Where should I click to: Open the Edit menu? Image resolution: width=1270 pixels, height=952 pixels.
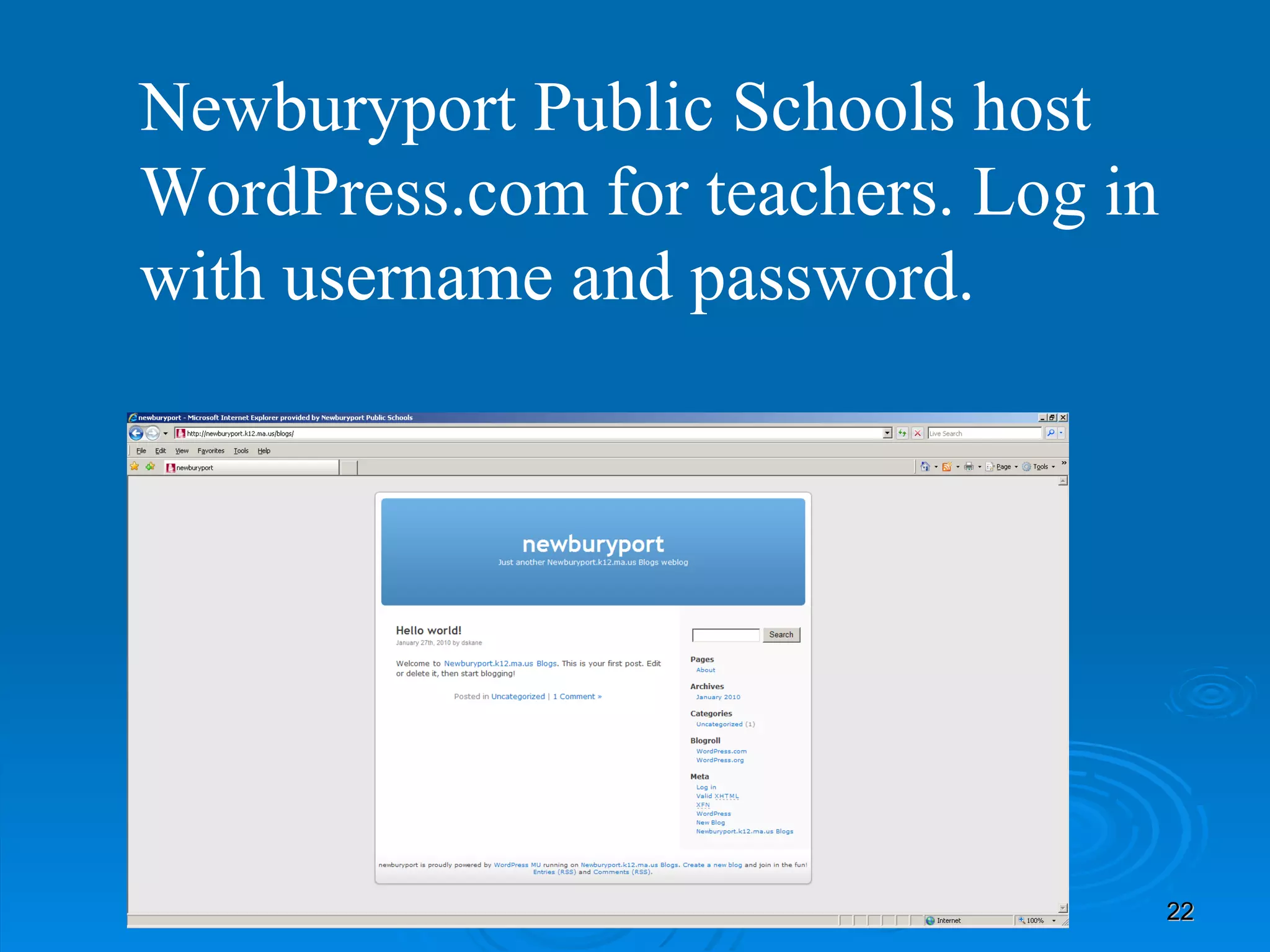point(161,451)
